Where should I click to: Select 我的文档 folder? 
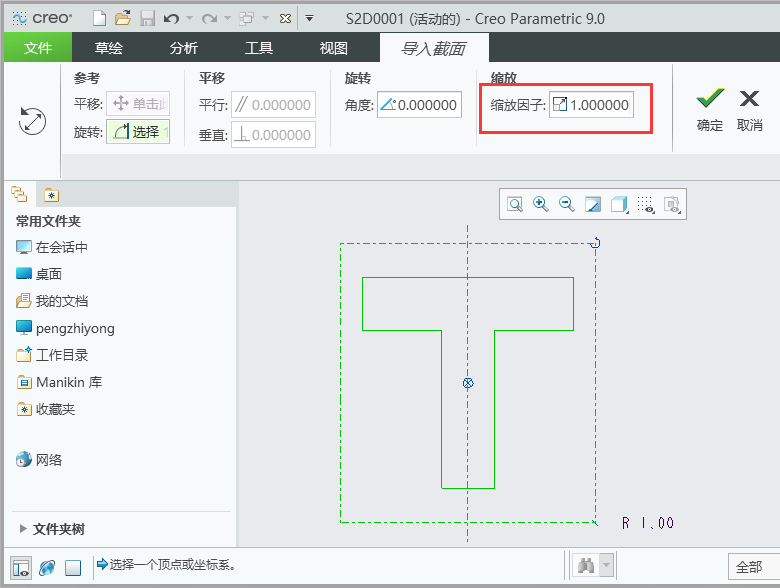point(52,301)
